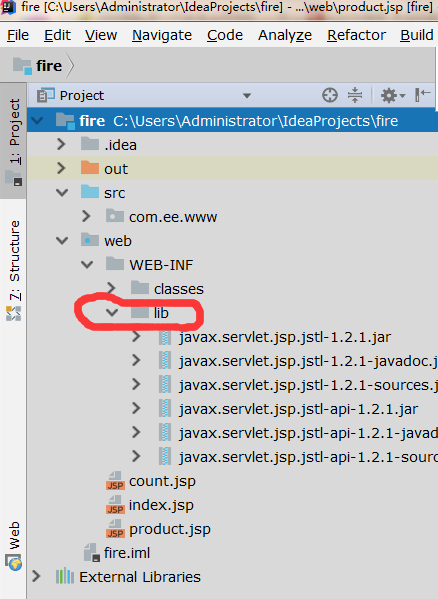438x599 pixels.
Task: Click the Collapse All icon
Action: [x=355, y=95]
